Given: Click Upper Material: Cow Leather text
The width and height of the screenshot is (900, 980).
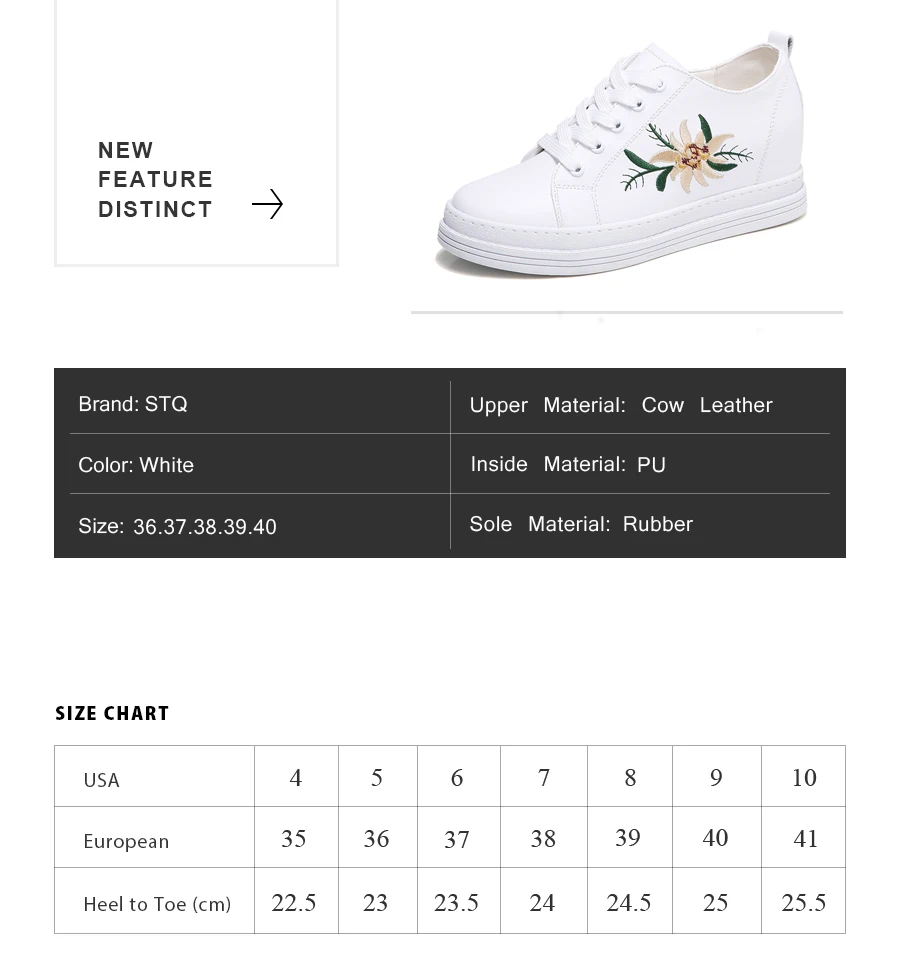Looking at the screenshot, I should 620,405.
